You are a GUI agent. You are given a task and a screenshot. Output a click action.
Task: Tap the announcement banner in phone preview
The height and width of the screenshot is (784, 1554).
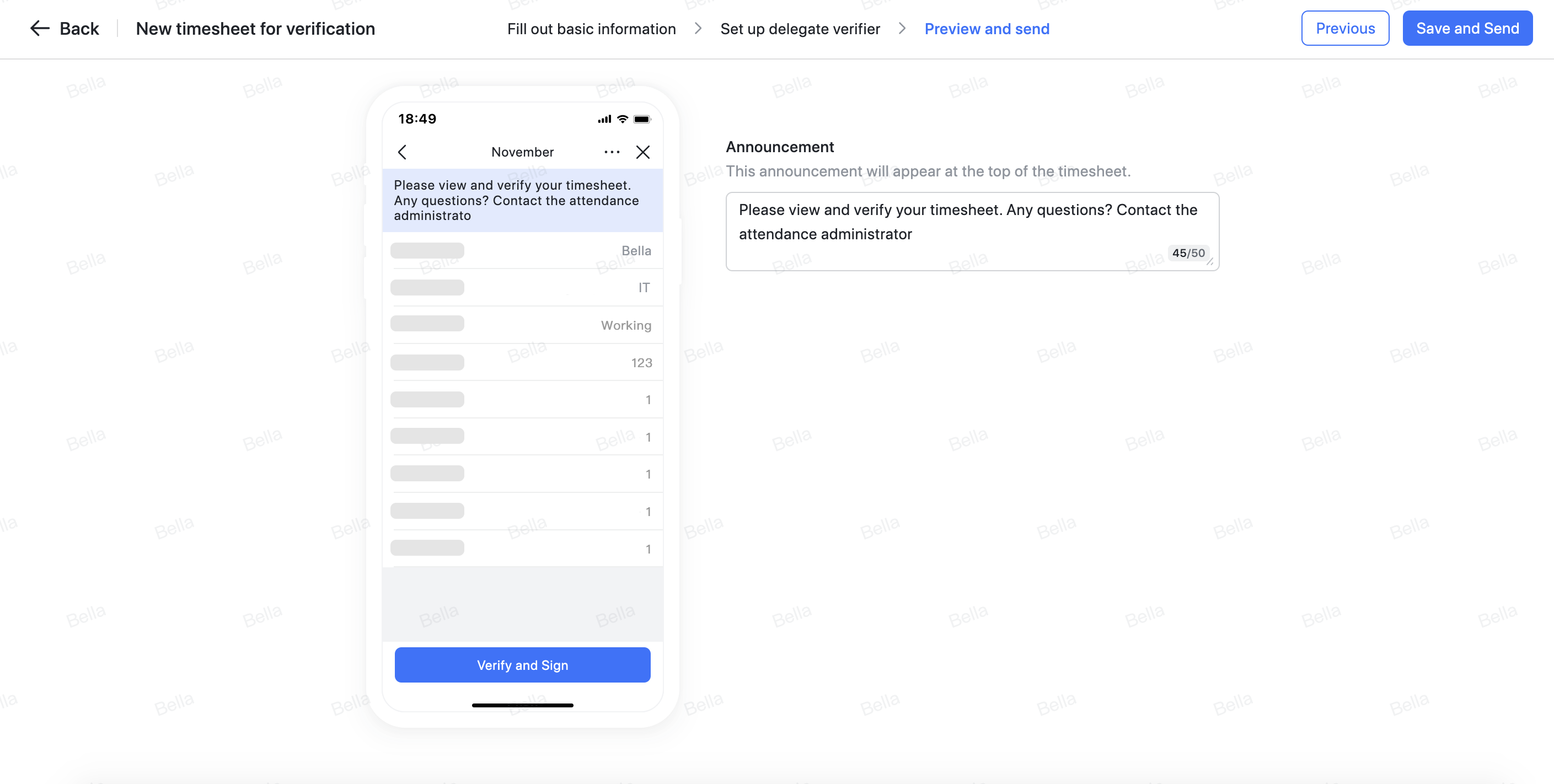coord(522,200)
